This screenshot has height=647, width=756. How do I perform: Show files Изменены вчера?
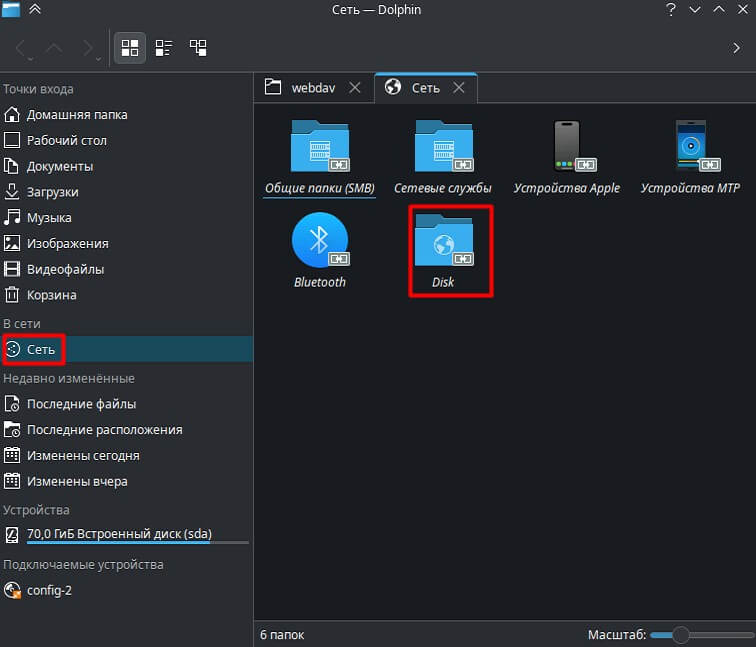126,481
